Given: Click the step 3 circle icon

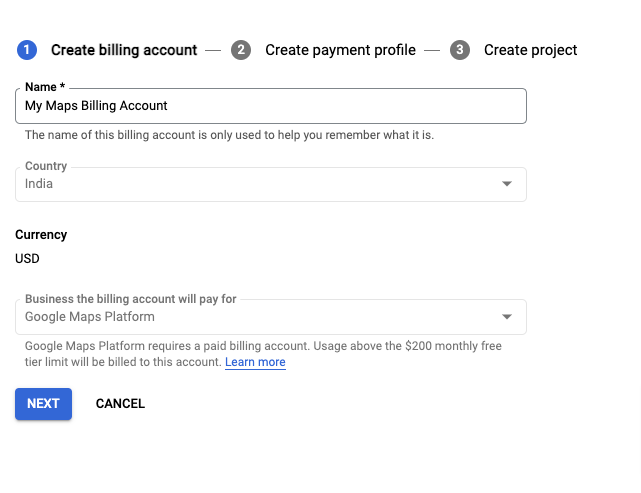Looking at the screenshot, I should (x=460, y=50).
